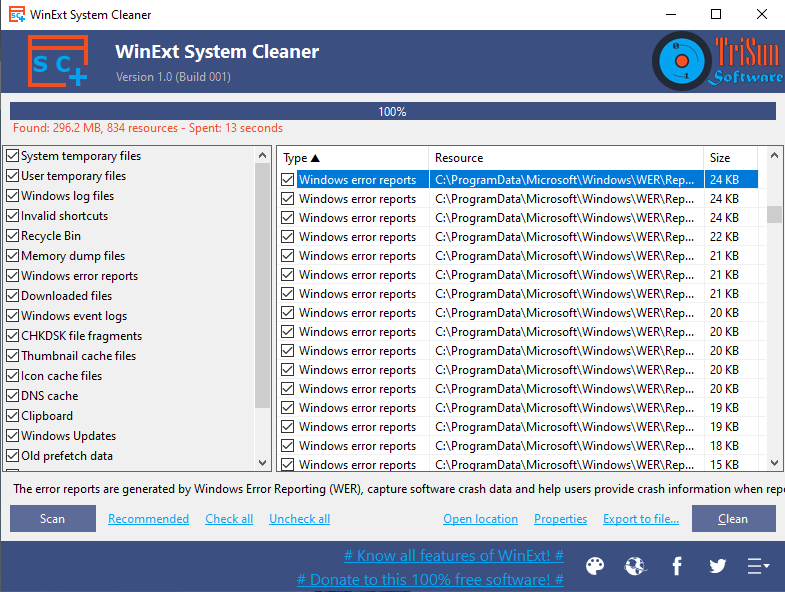Click the category list scrollbar thumb

[x=262, y=285]
